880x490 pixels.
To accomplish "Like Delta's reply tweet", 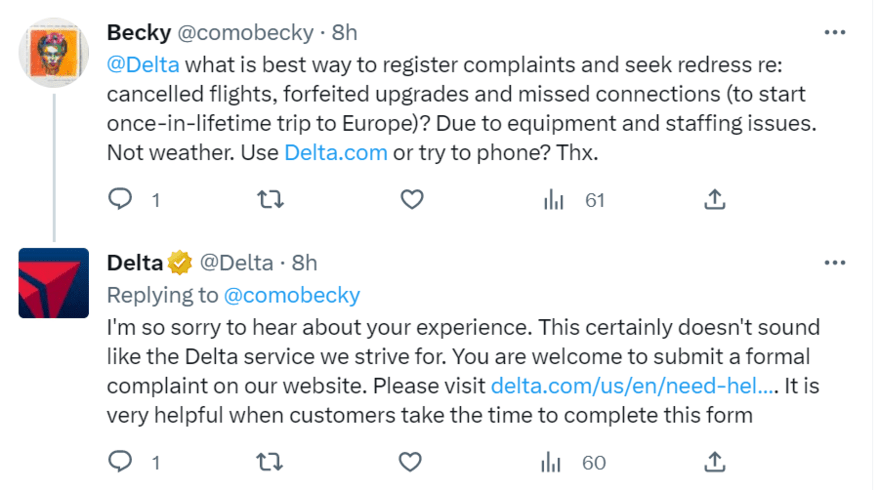I will pos(411,462).
